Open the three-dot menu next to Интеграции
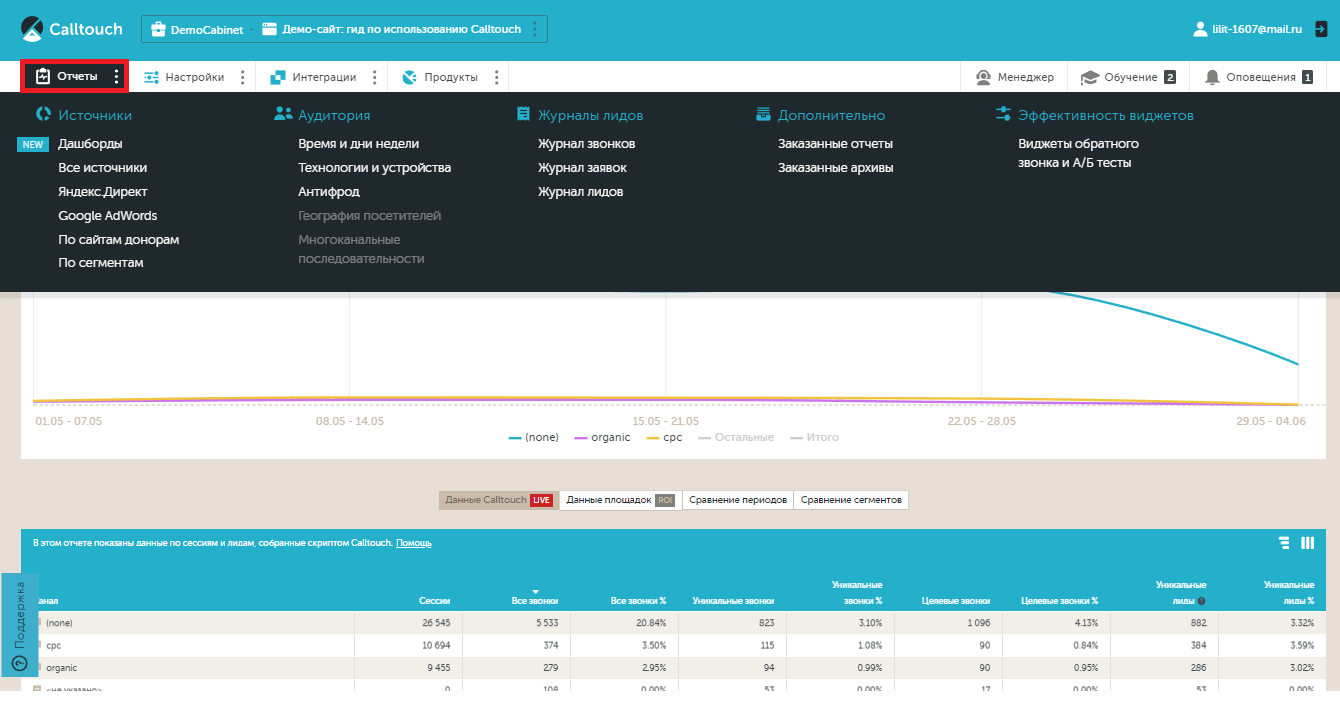 (375, 77)
